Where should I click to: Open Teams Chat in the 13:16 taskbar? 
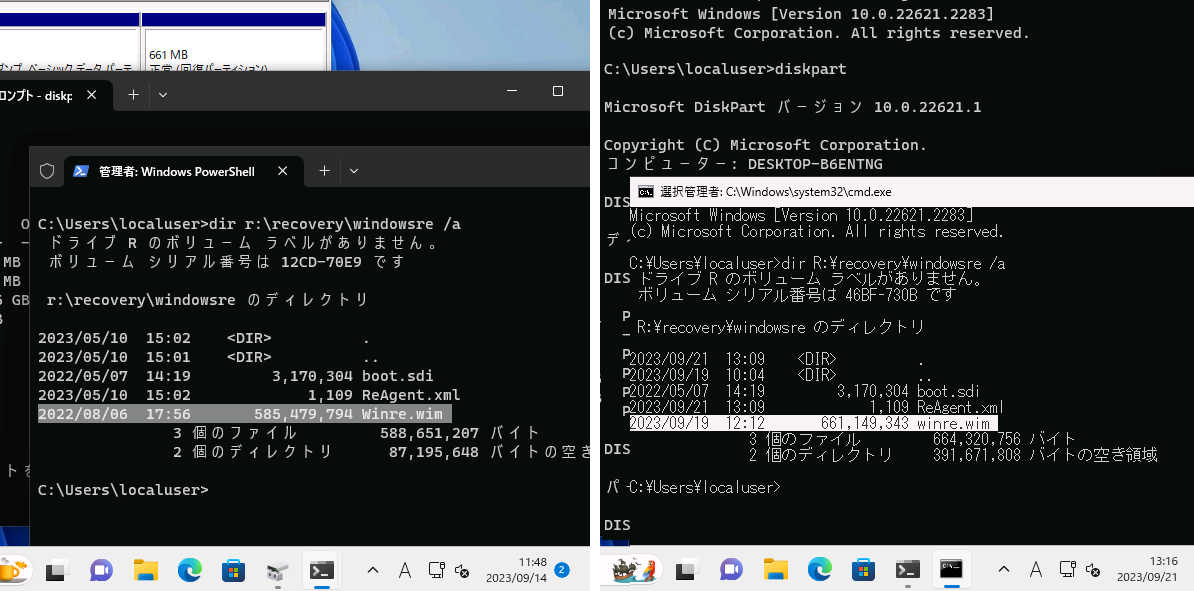click(731, 570)
